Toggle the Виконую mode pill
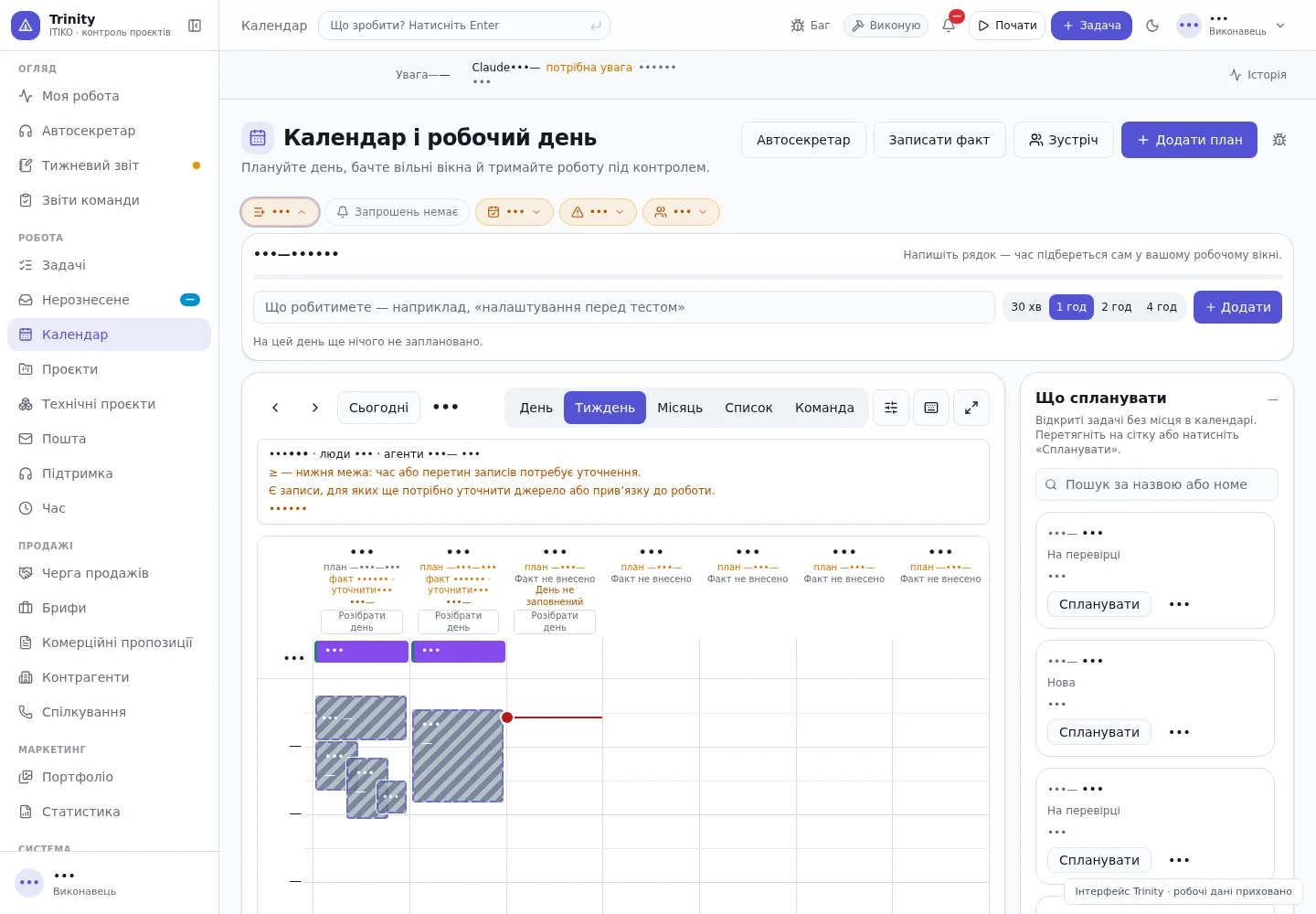Image resolution: width=1316 pixels, height=914 pixels. (886, 26)
